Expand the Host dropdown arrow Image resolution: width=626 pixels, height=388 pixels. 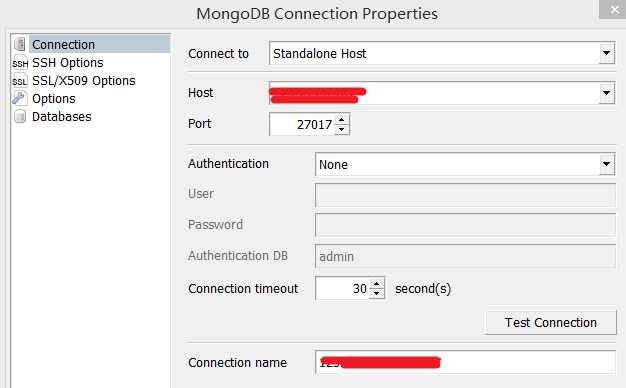[x=606, y=93]
